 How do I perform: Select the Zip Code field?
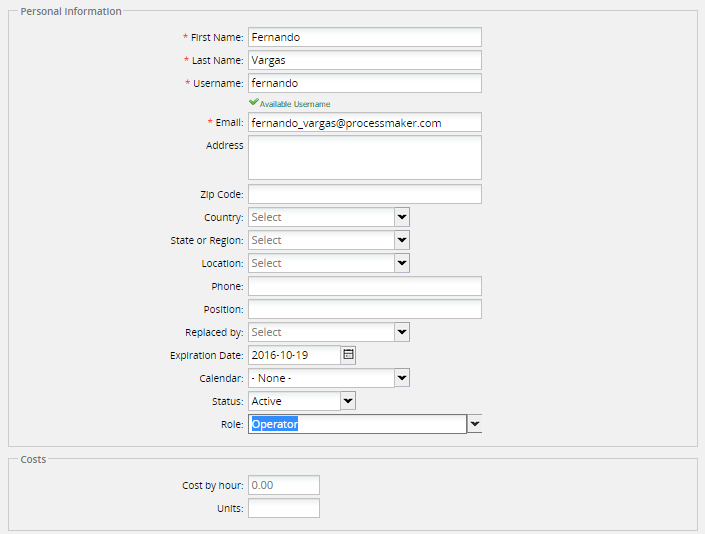(x=364, y=194)
